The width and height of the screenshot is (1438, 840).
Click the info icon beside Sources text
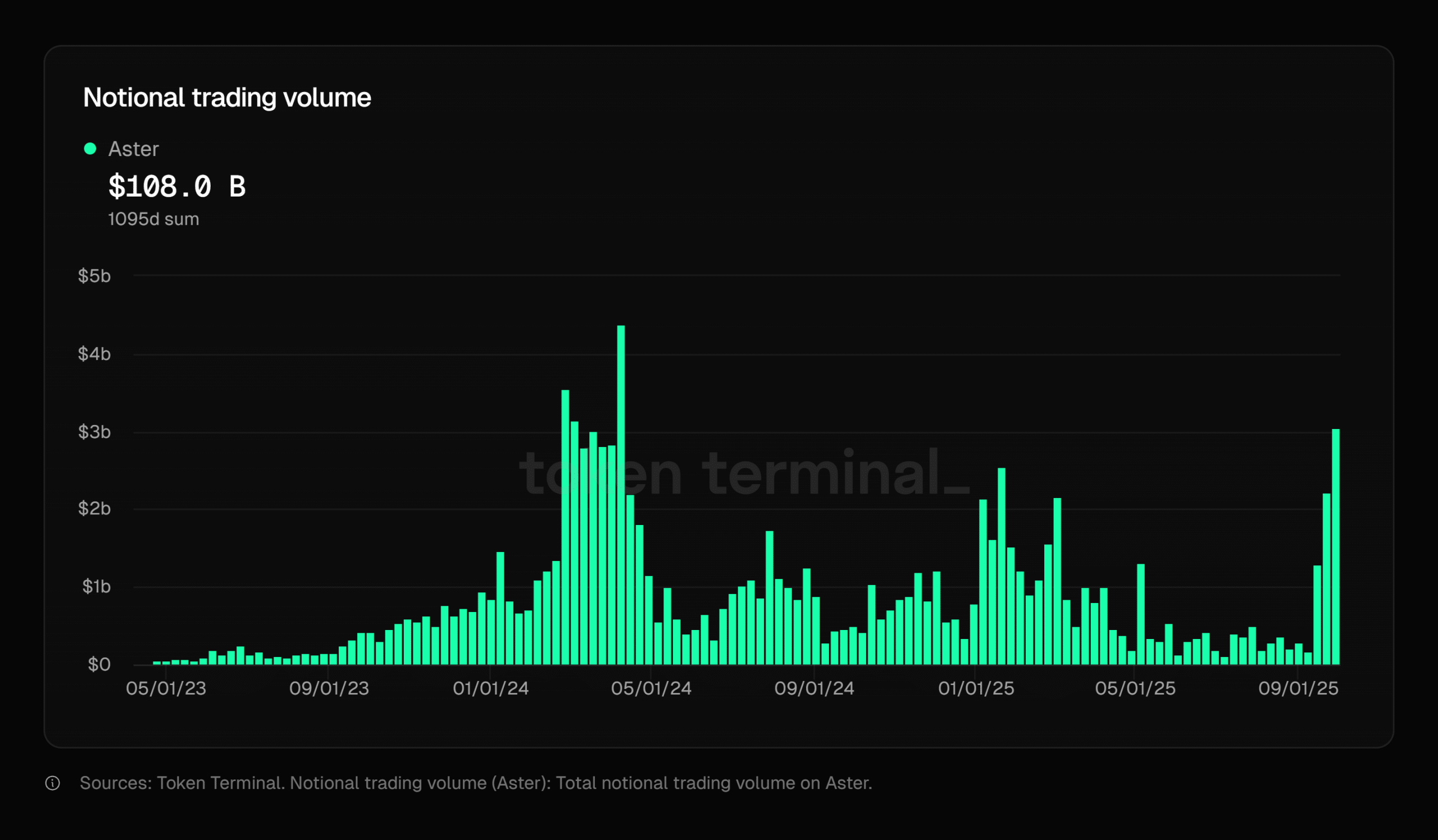[52, 783]
